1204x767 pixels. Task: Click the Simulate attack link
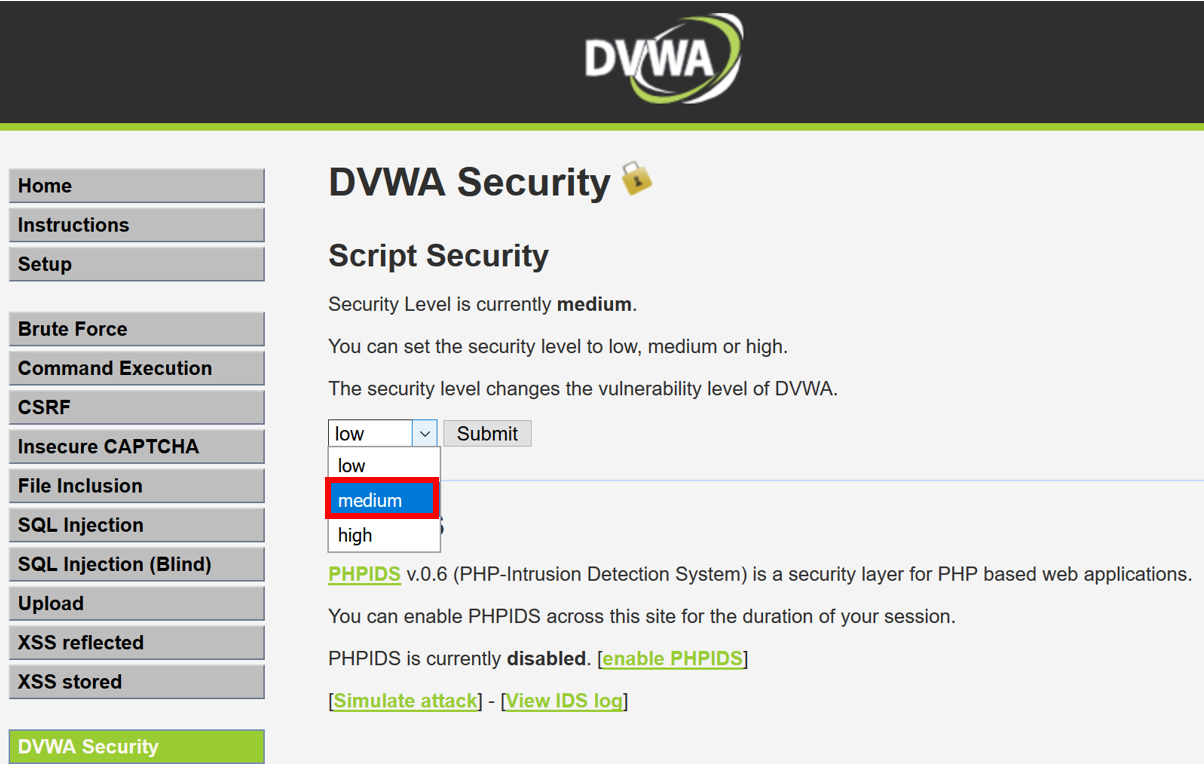(x=405, y=701)
